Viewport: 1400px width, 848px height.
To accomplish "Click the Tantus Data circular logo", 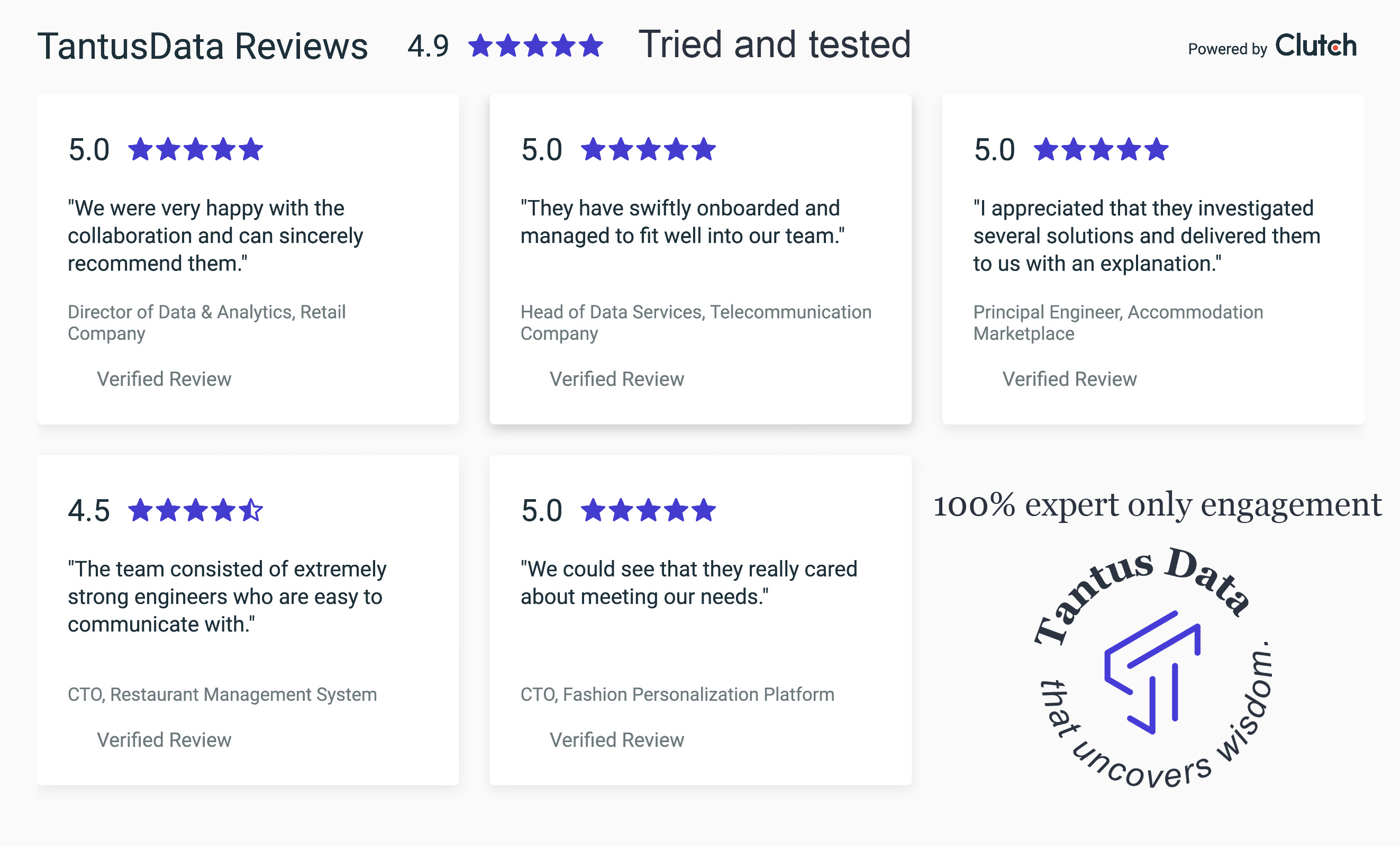I will (x=1153, y=669).
